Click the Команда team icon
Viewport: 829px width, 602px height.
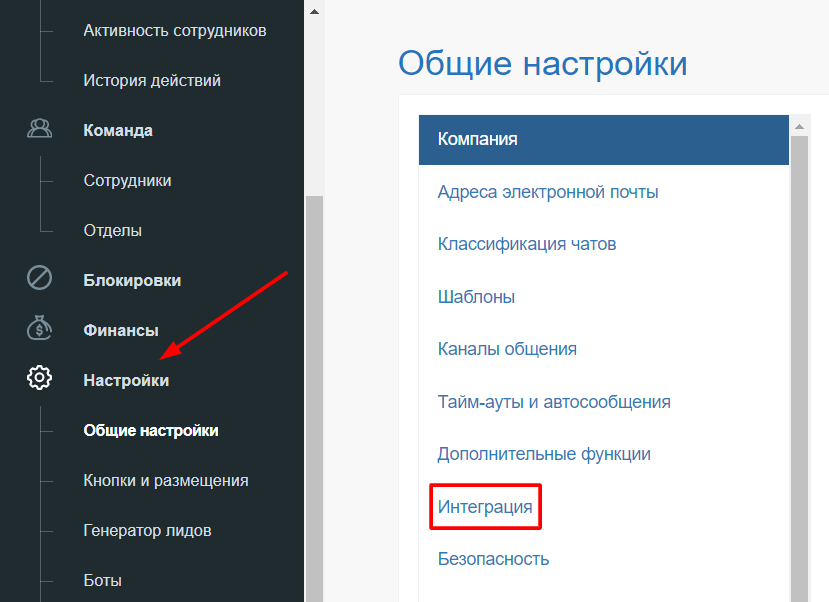pyautogui.click(x=39, y=130)
